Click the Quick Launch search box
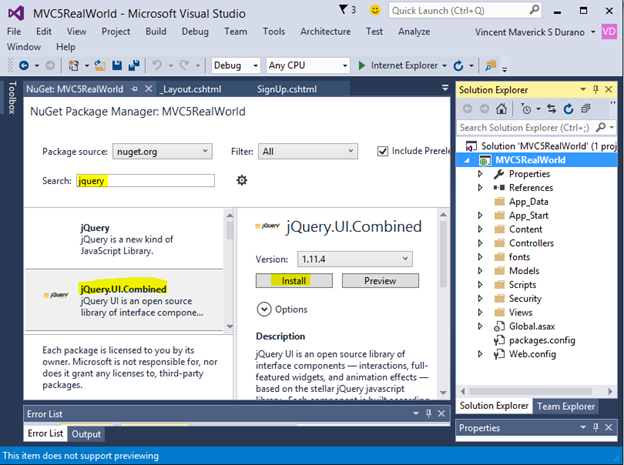624x465 pixels. coord(465,10)
